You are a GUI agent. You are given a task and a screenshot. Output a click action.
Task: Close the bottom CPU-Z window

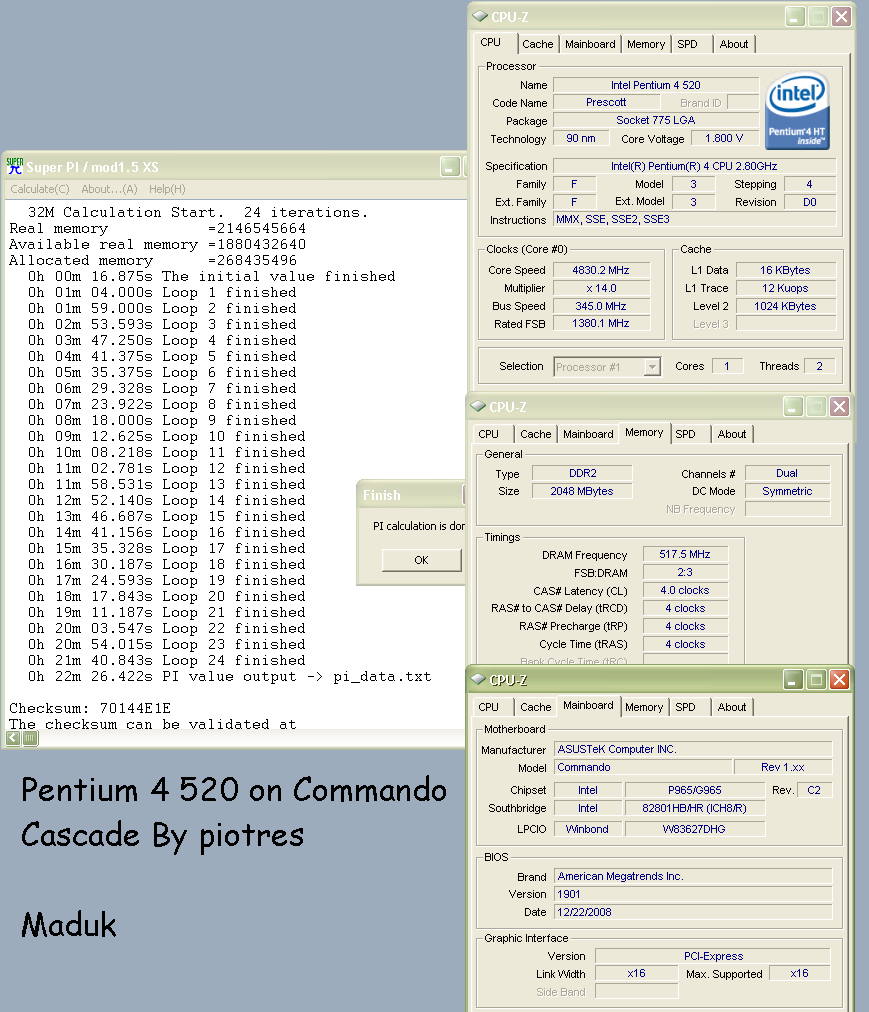839,679
